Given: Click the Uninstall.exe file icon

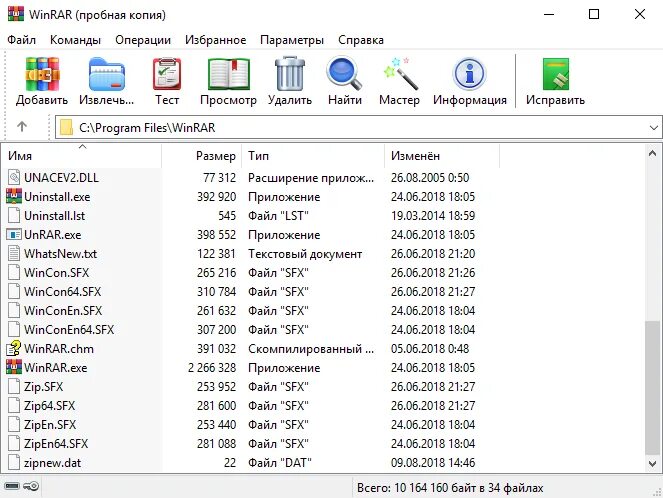Looking at the screenshot, I should (x=14, y=196).
